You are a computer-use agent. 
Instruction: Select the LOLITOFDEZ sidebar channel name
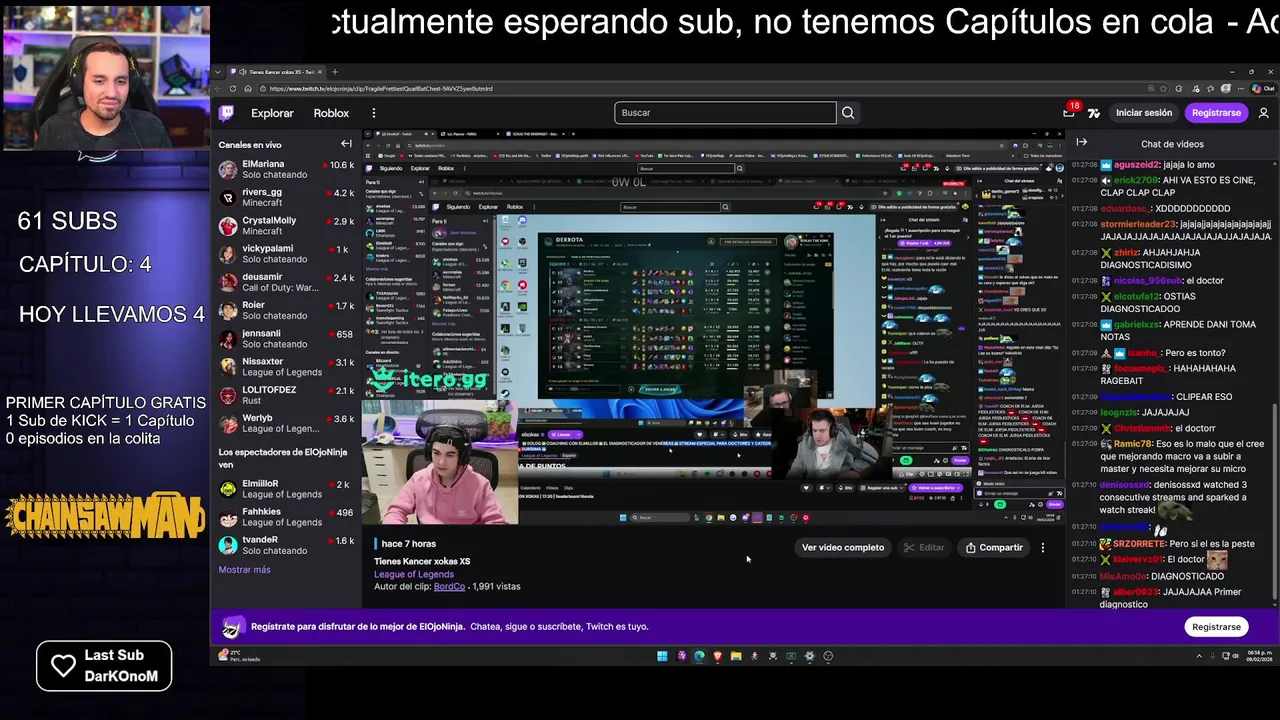coord(269,390)
